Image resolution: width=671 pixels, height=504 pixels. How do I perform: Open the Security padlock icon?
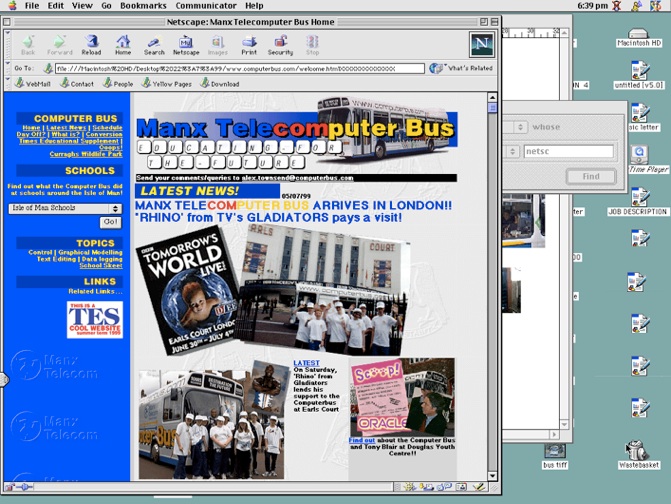(280, 44)
